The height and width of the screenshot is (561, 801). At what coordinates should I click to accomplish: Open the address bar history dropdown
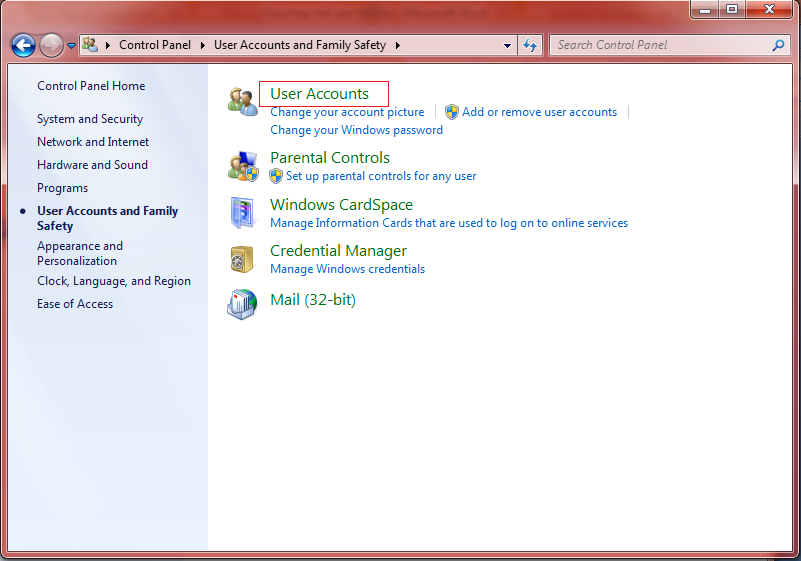coord(507,45)
